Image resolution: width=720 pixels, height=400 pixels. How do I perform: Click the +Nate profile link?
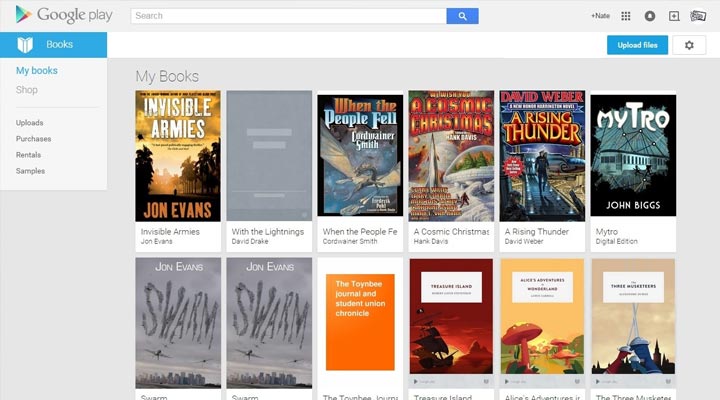pyautogui.click(x=600, y=16)
